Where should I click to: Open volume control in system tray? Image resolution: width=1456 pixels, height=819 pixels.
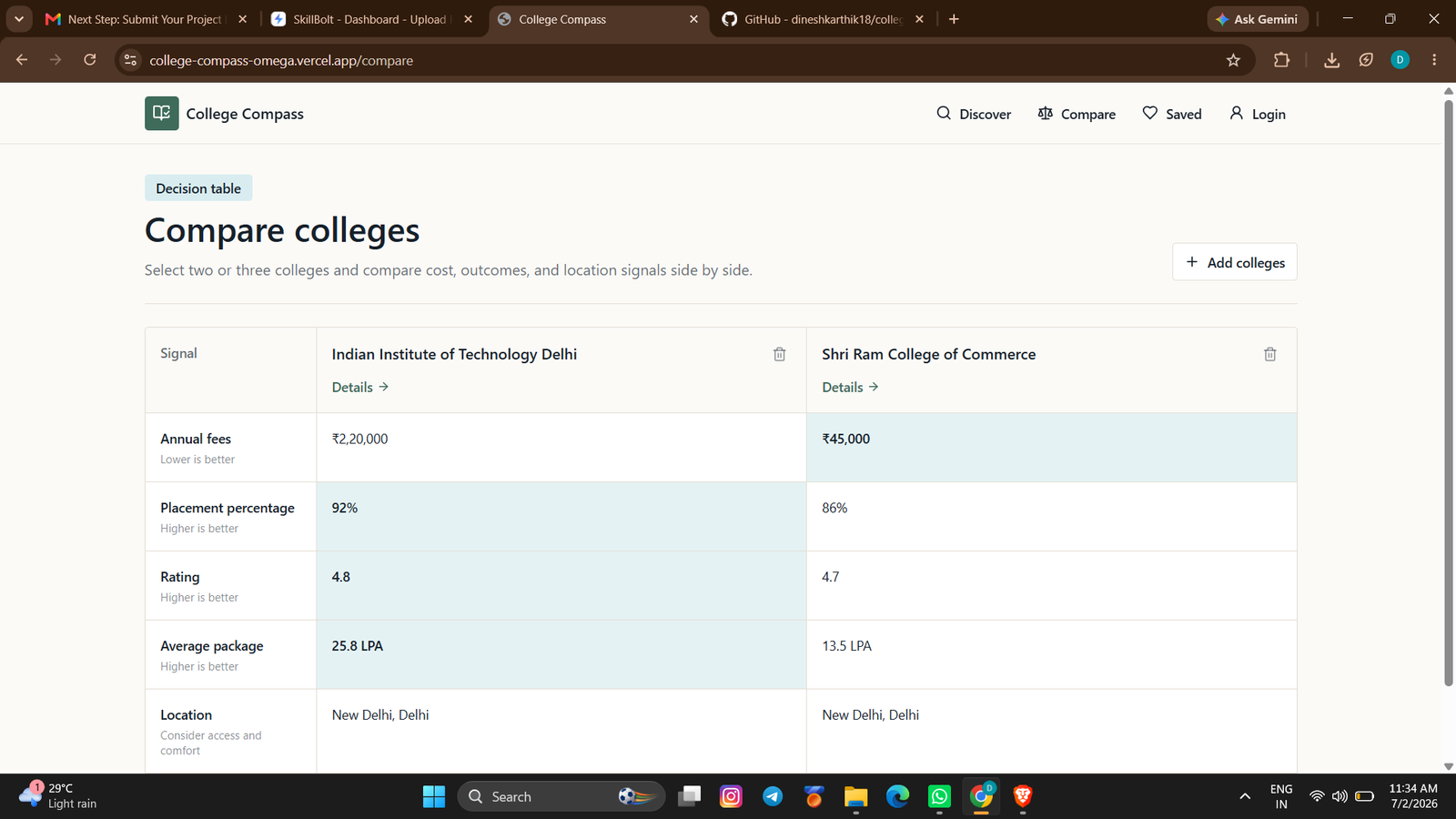[1340, 796]
